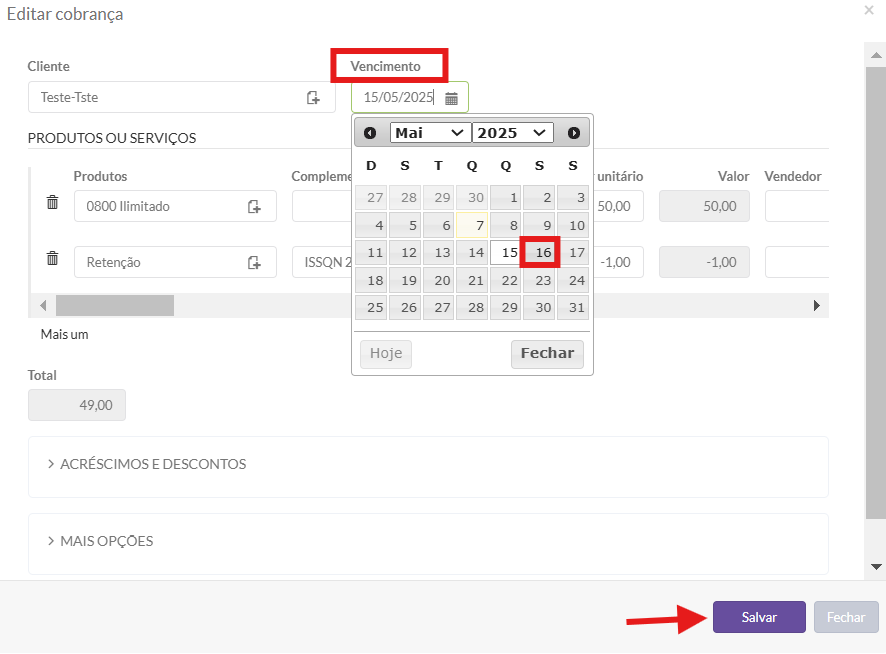Pick day 23 in the calendar

(x=540, y=280)
